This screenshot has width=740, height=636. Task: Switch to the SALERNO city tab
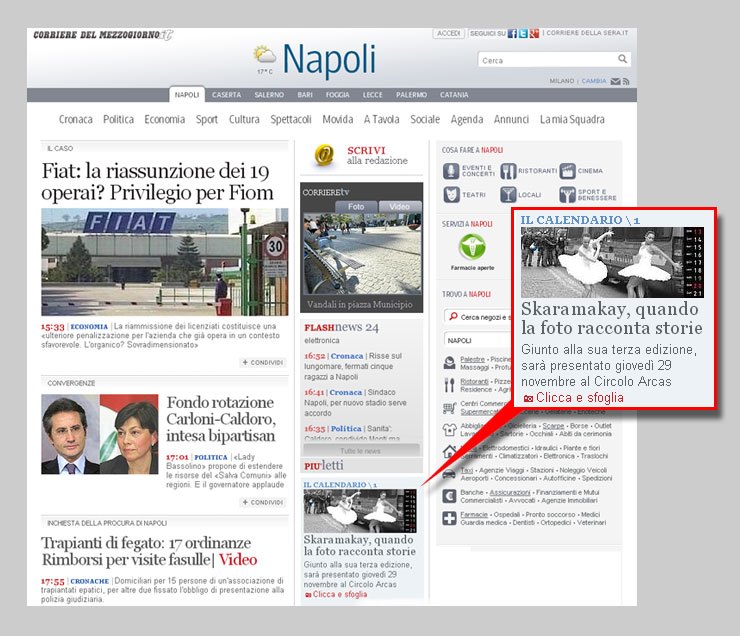click(269, 95)
